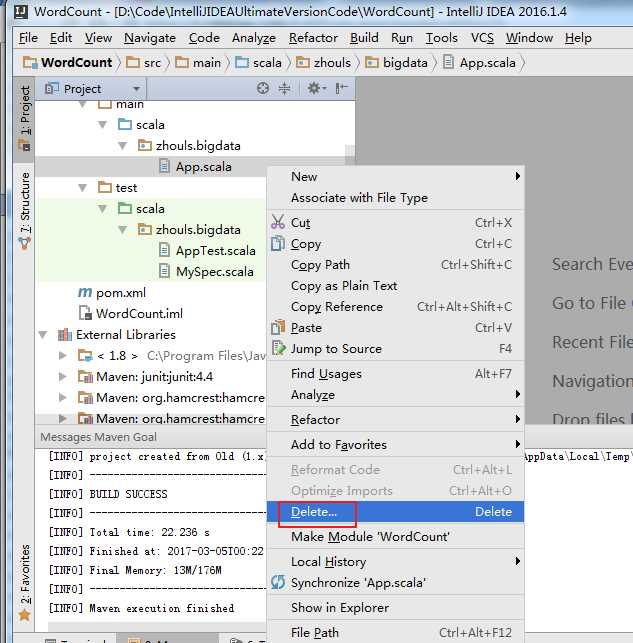Expand the JDK 1.8 library node
Viewport: 633px width, 643px height.
pyautogui.click(x=62, y=355)
